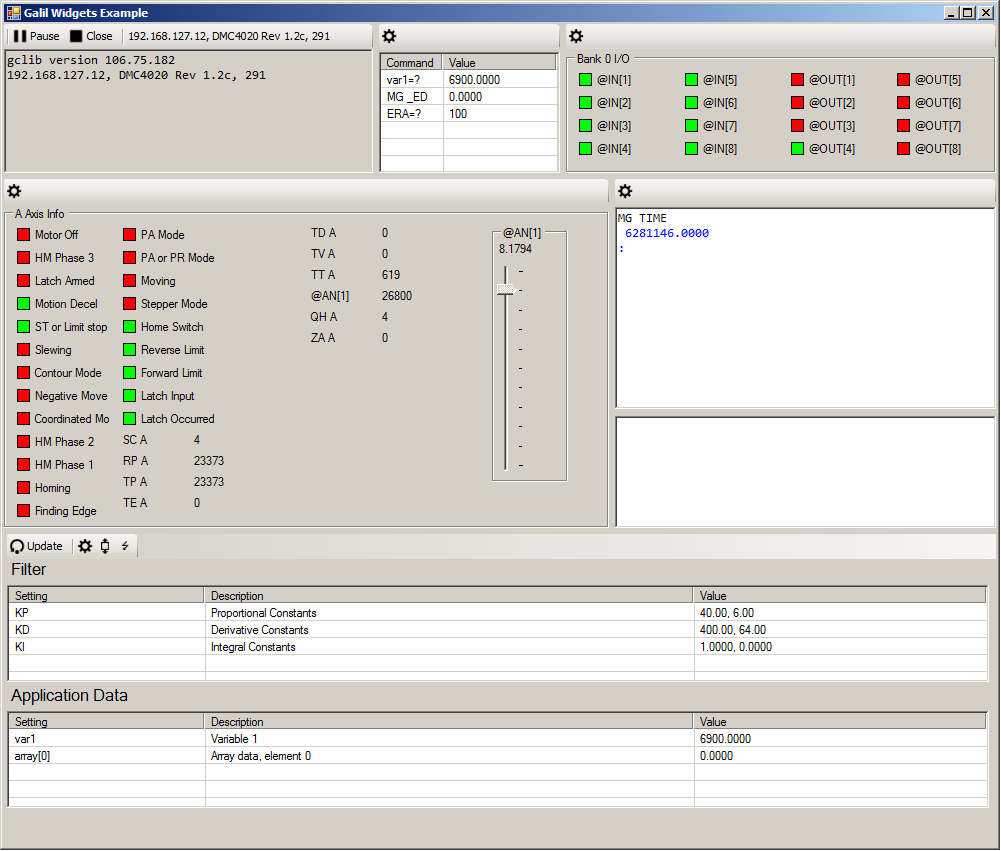This screenshot has height=851, width=1001.
Task: Click the @AN[1] slider thumb
Action: click(507, 289)
